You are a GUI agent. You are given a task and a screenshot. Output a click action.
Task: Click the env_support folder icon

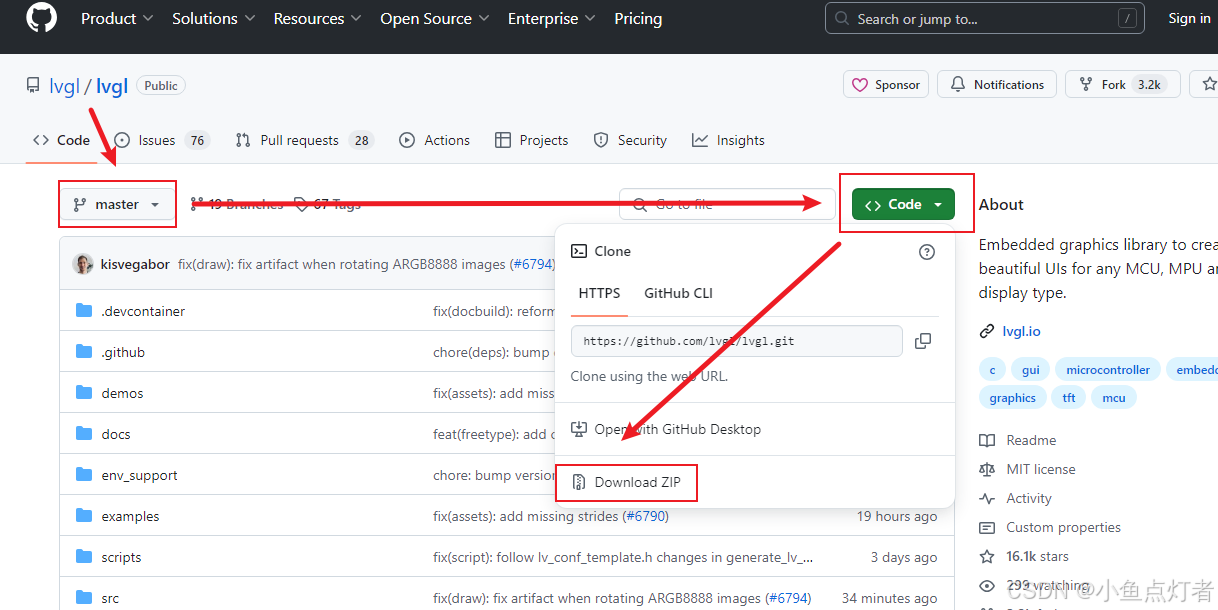(84, 475)
